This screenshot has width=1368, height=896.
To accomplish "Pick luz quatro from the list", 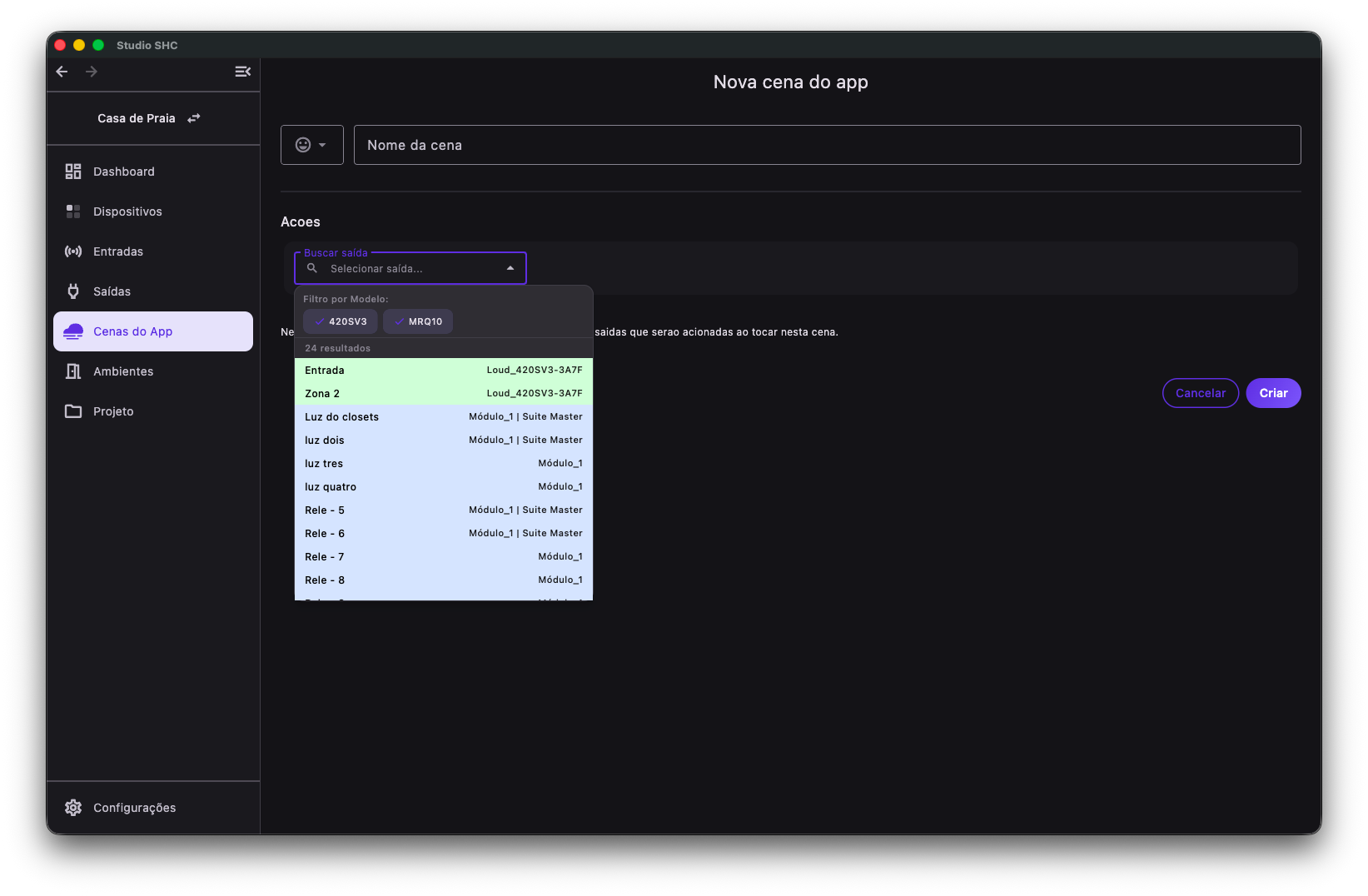I will (x=444, y=486).
